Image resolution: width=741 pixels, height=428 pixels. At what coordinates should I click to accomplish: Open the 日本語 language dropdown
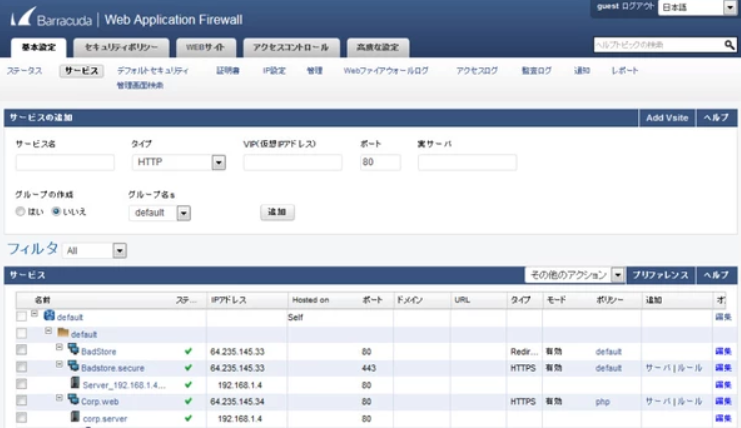pos(697,7)
